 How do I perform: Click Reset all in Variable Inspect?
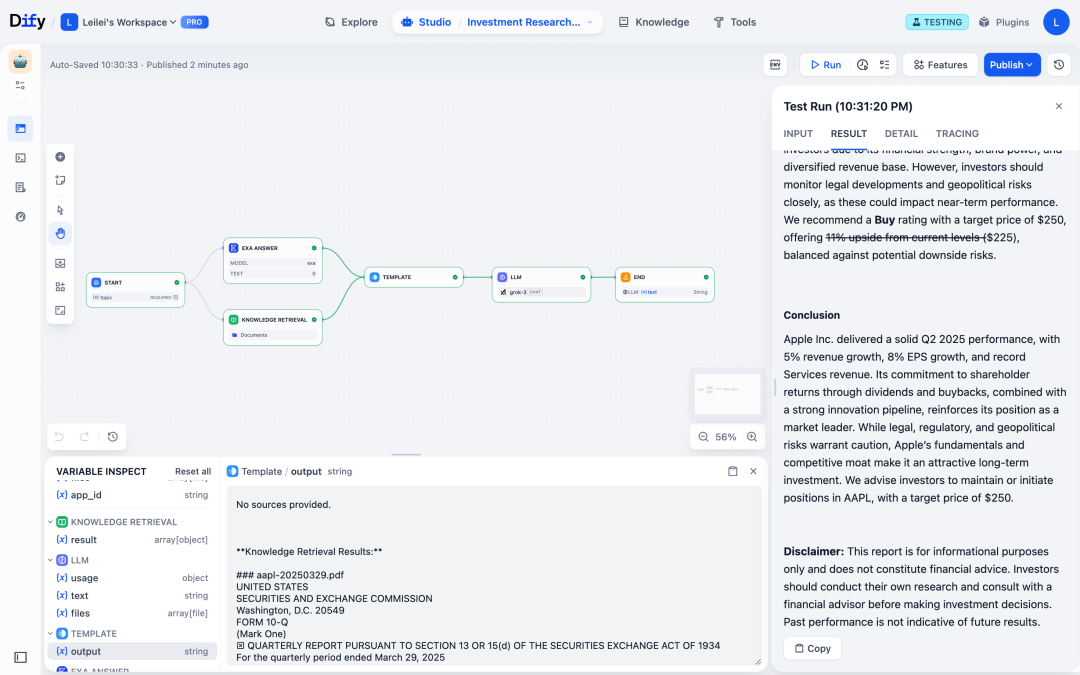pyautogui.click(x=193, y=471)
